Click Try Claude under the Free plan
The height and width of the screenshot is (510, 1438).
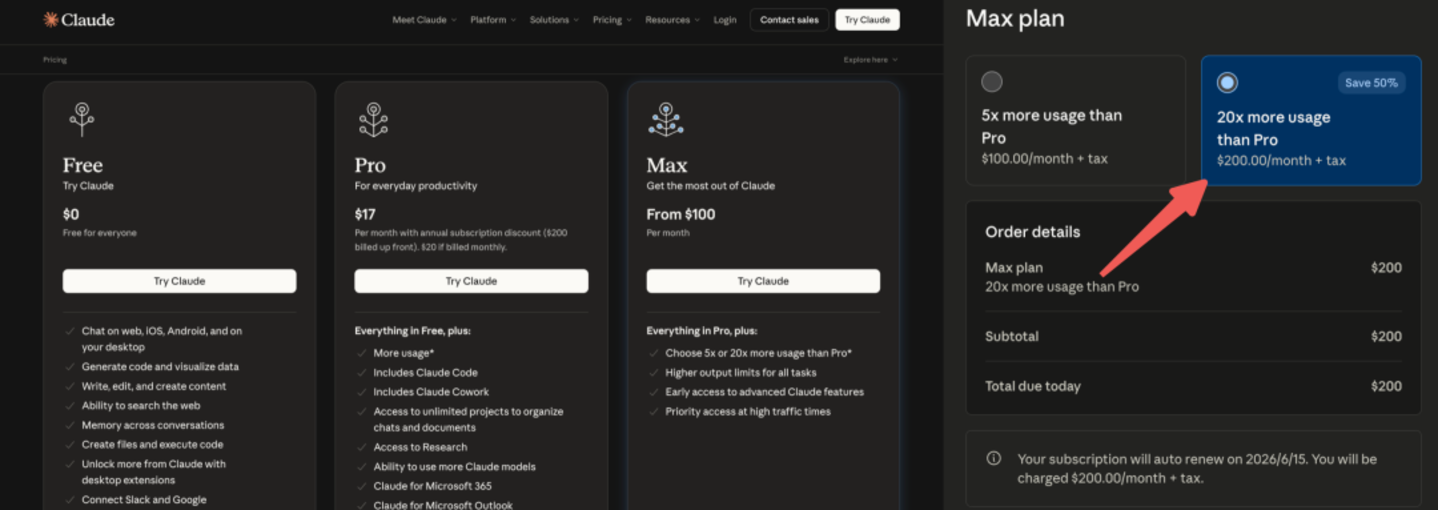[179, 281]
